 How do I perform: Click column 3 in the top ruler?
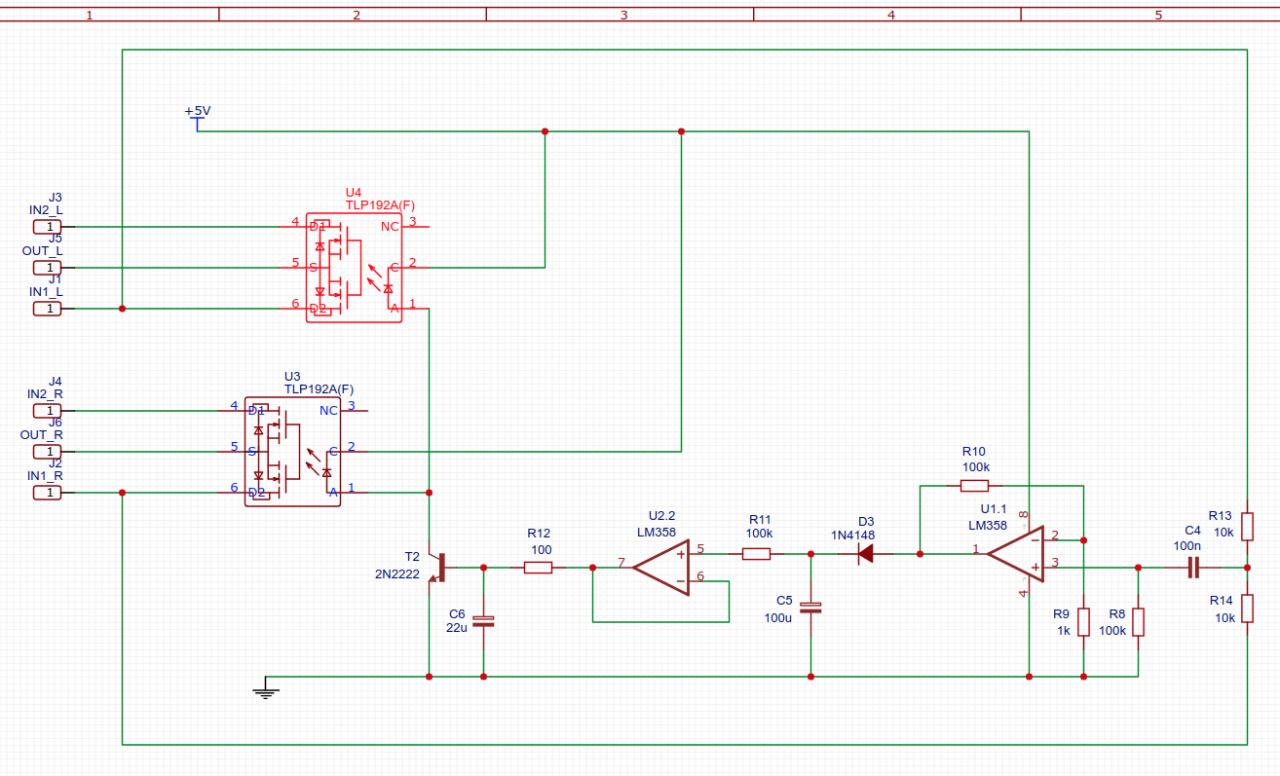(624, 15)
